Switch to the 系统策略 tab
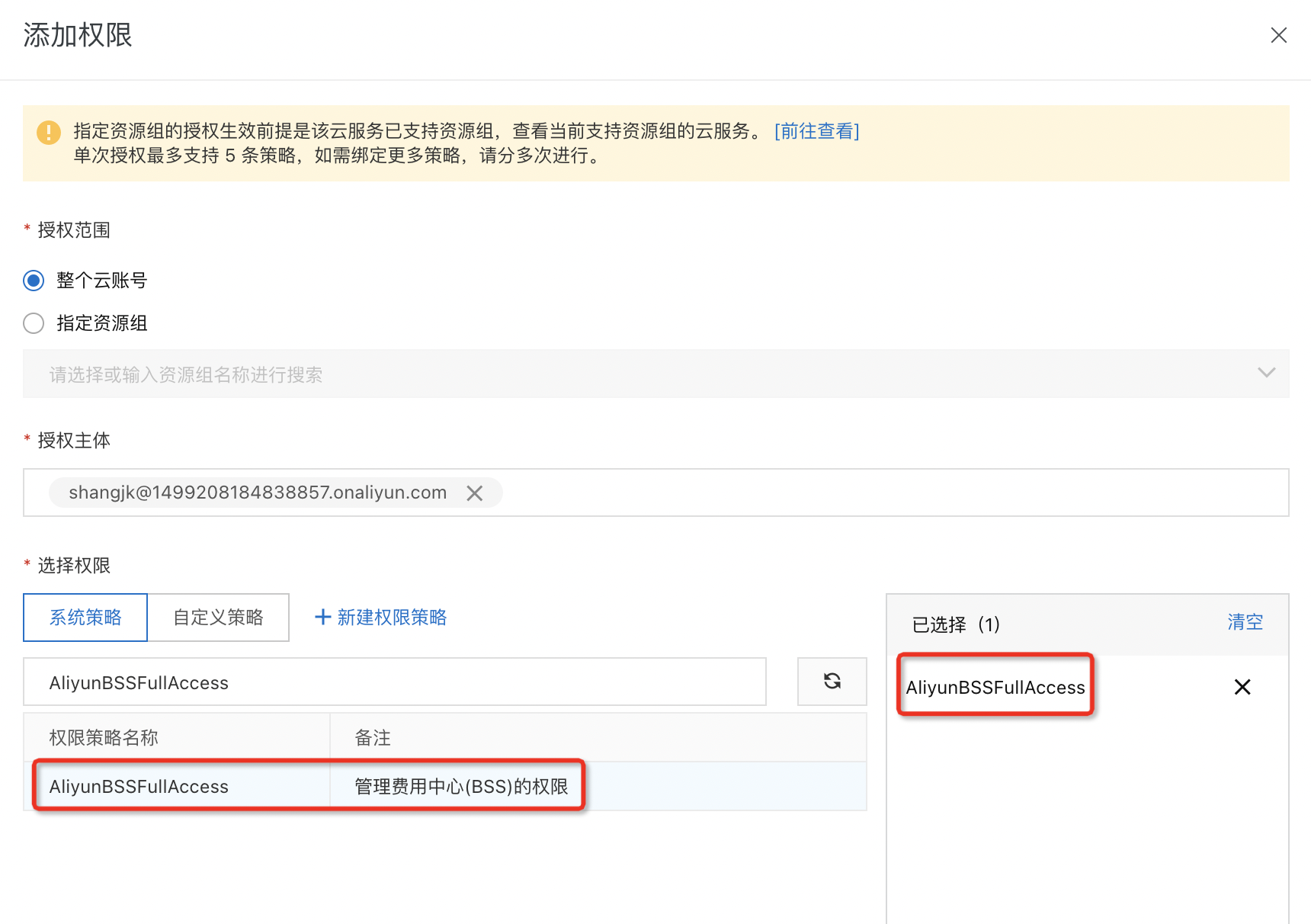 85,618
